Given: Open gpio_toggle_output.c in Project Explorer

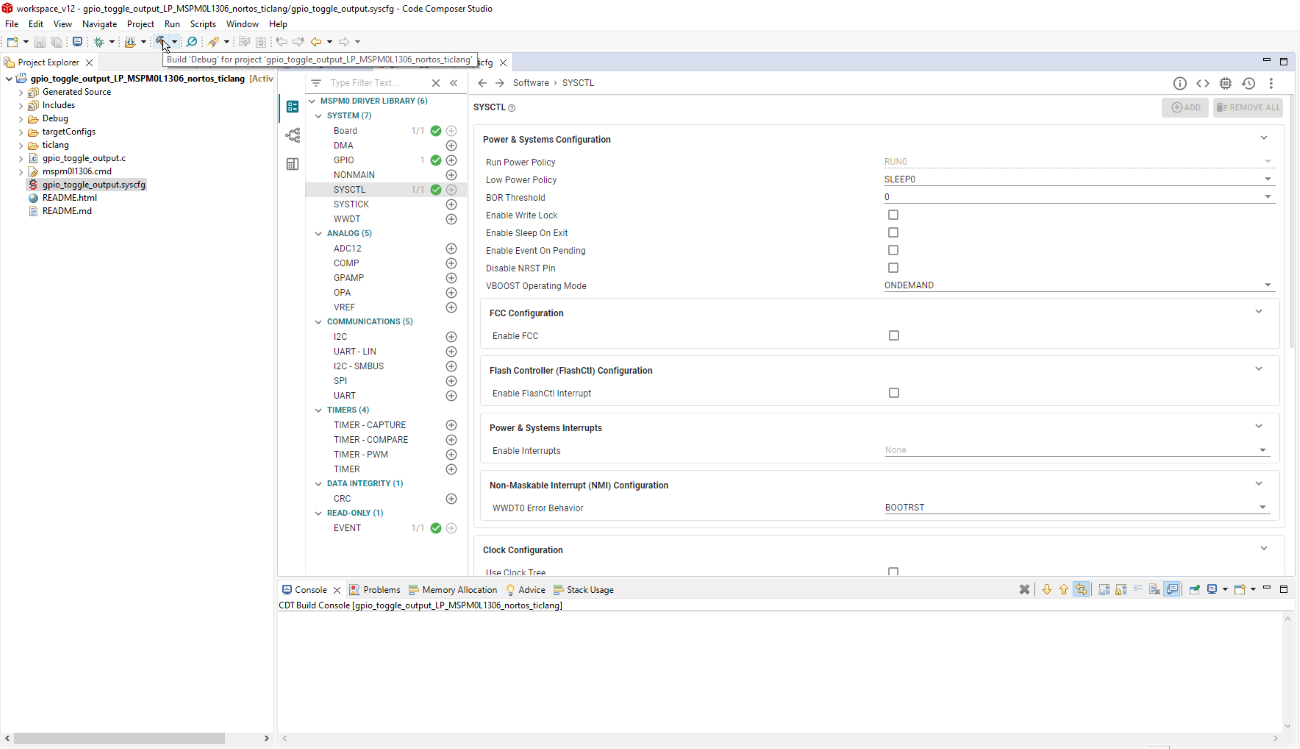Looking at the screenshot, I should click(x=83, y=158).
